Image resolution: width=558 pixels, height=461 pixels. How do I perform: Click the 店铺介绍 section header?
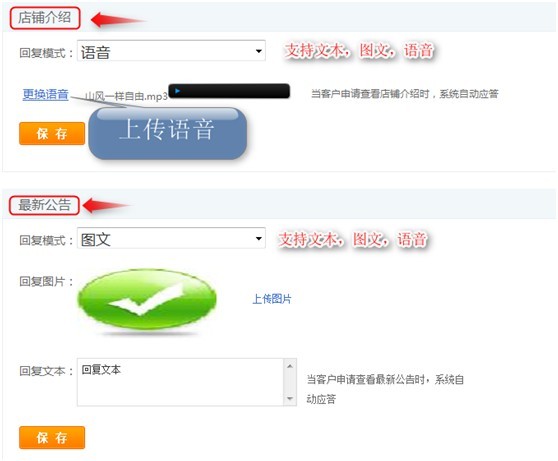[x=45, y=18]
